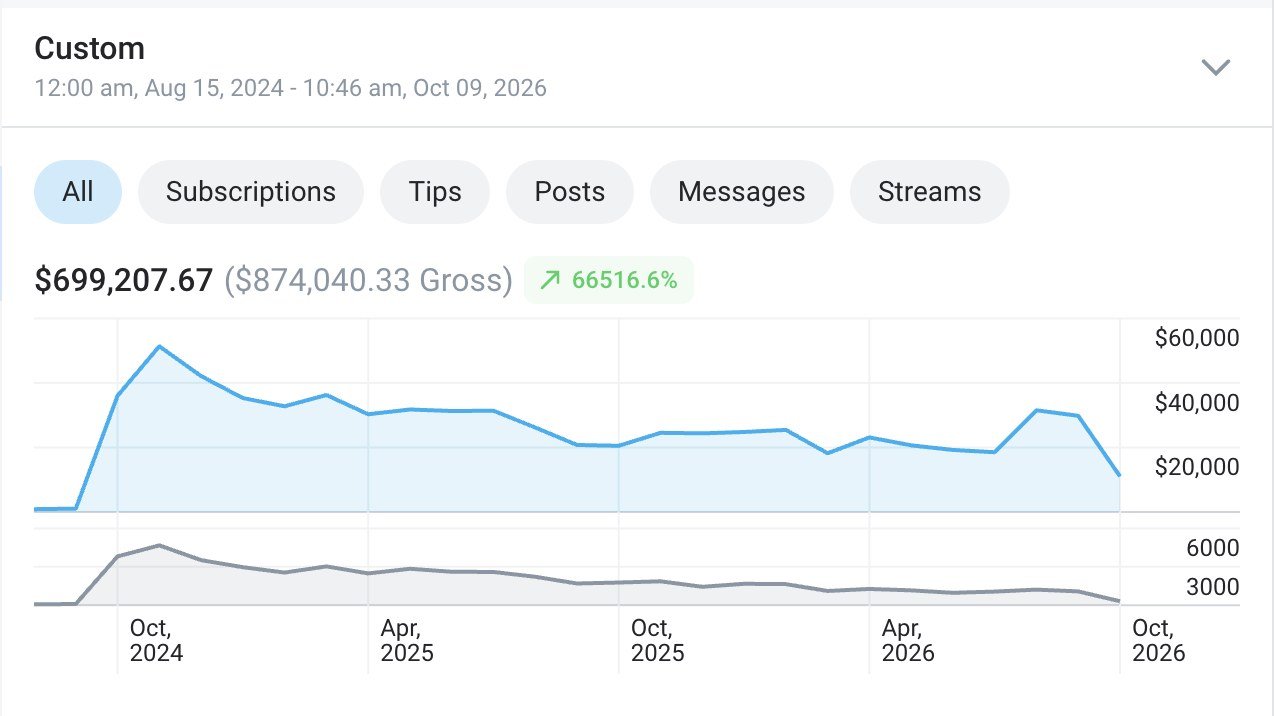Click the blue earnings line peak point
This screenshot has width=1274, height=716.
160,346
